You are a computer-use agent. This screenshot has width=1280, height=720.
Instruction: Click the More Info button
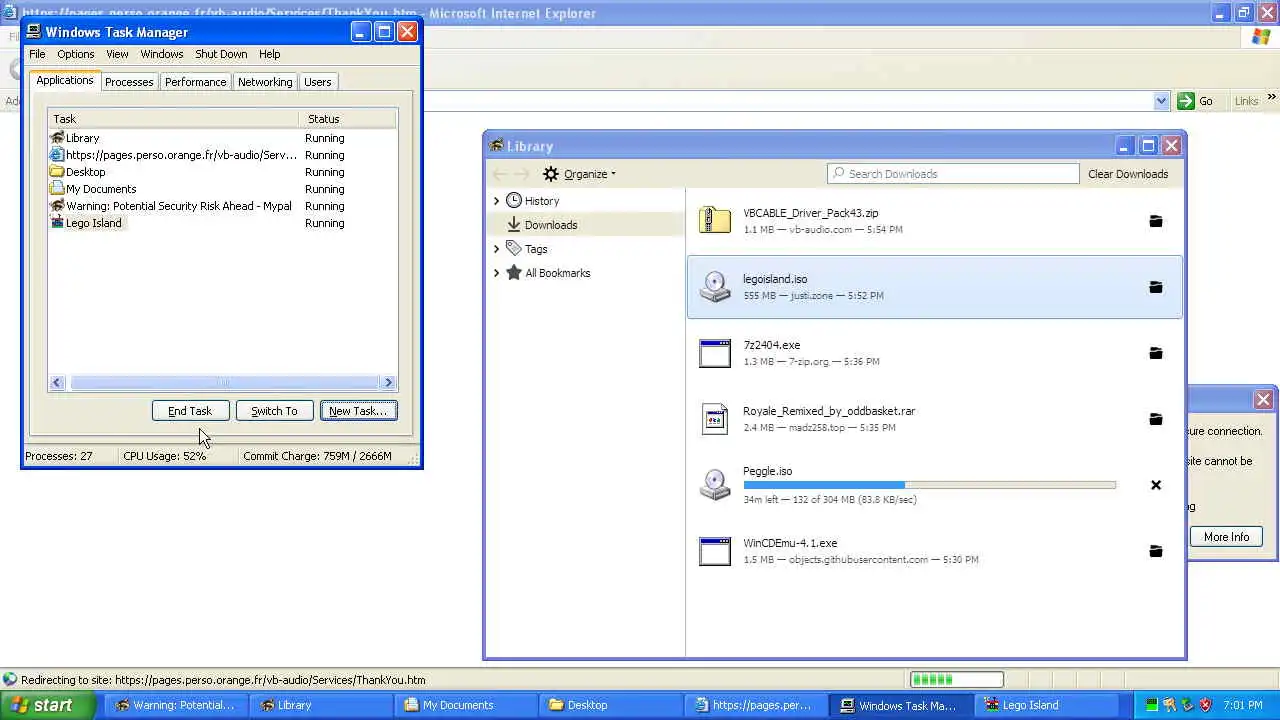tap(1226, 537)
